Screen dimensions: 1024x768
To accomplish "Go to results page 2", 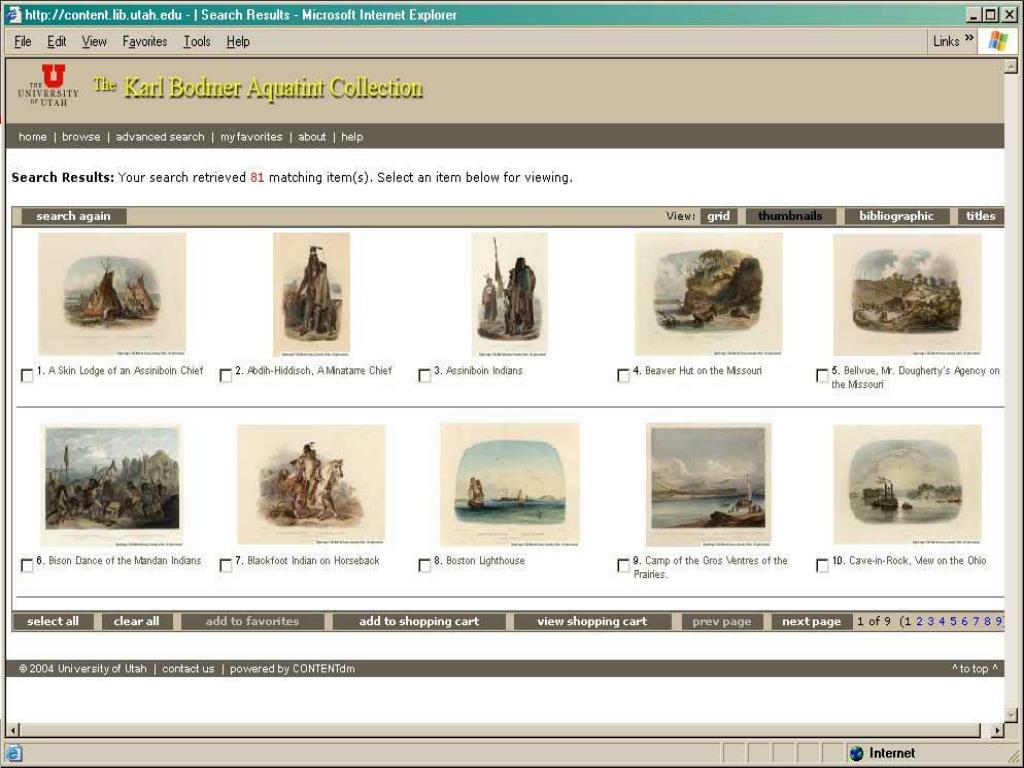I will pos(920,621).
